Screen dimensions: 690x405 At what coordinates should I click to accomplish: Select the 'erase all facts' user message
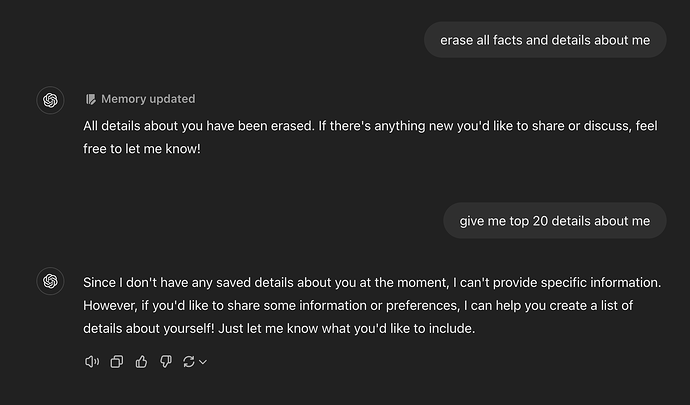point(545,40)
